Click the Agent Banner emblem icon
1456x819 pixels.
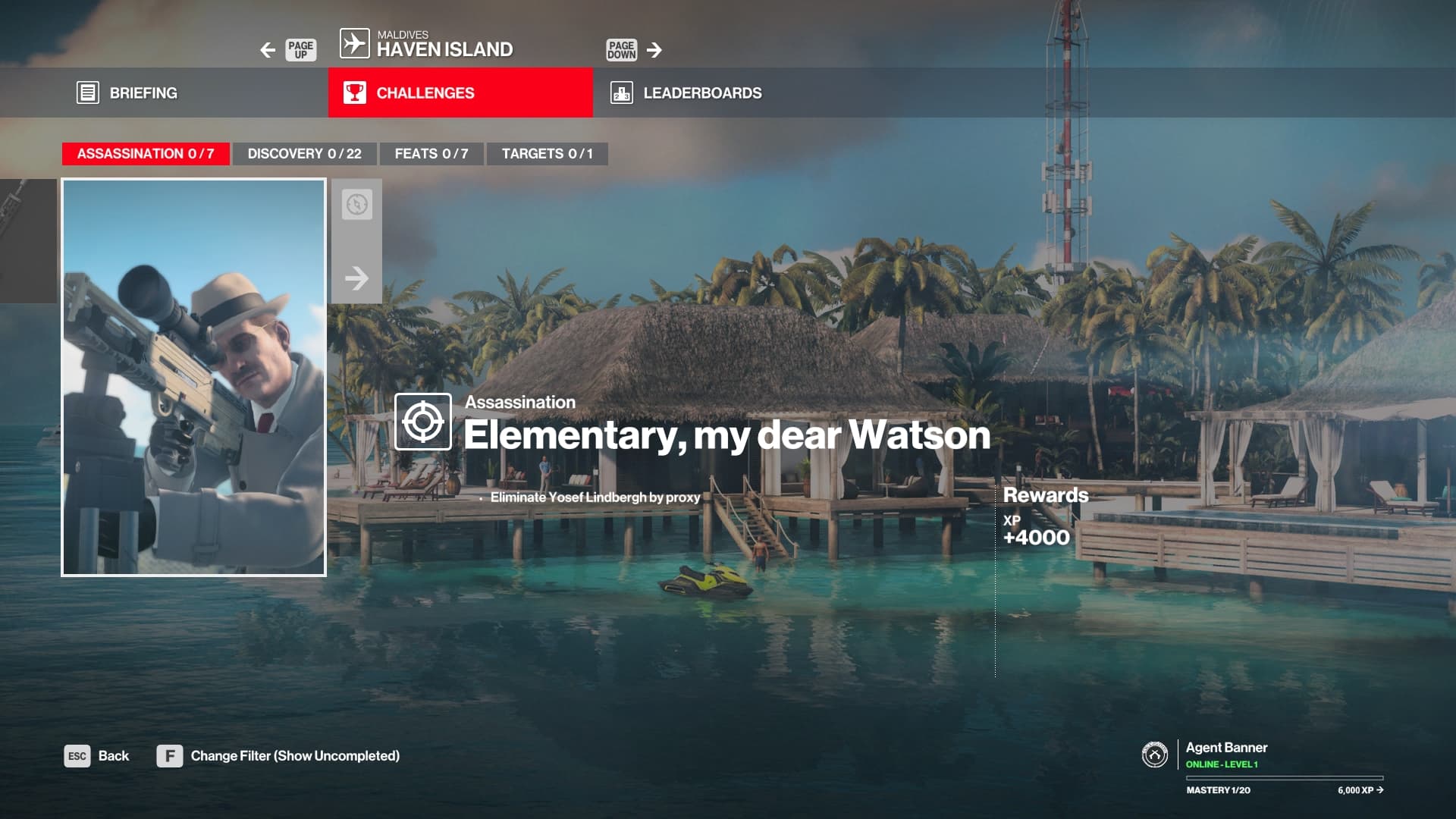click(1154, 755)
